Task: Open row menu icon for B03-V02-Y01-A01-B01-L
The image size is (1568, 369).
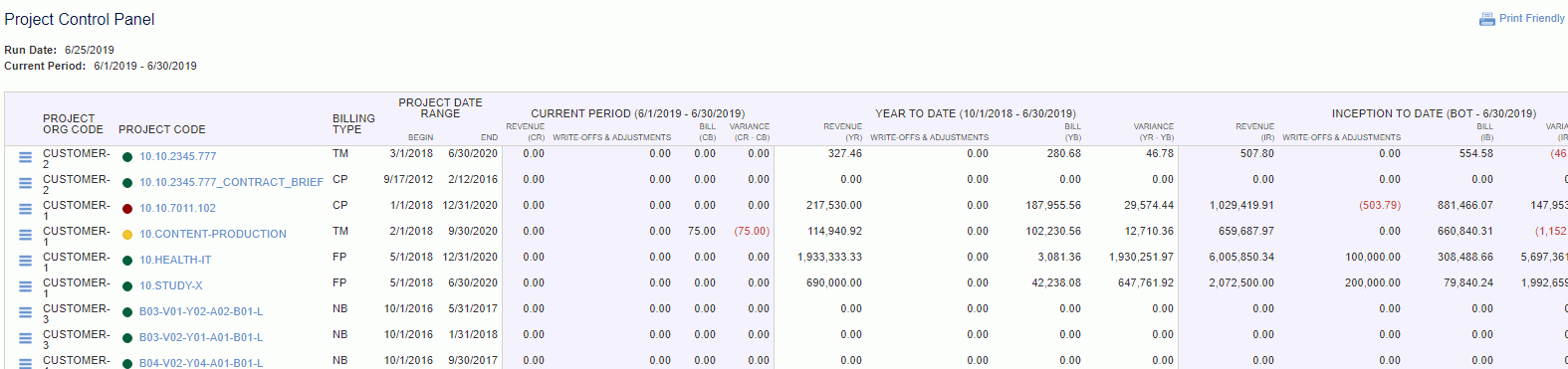Action: (x=25, y=338)
